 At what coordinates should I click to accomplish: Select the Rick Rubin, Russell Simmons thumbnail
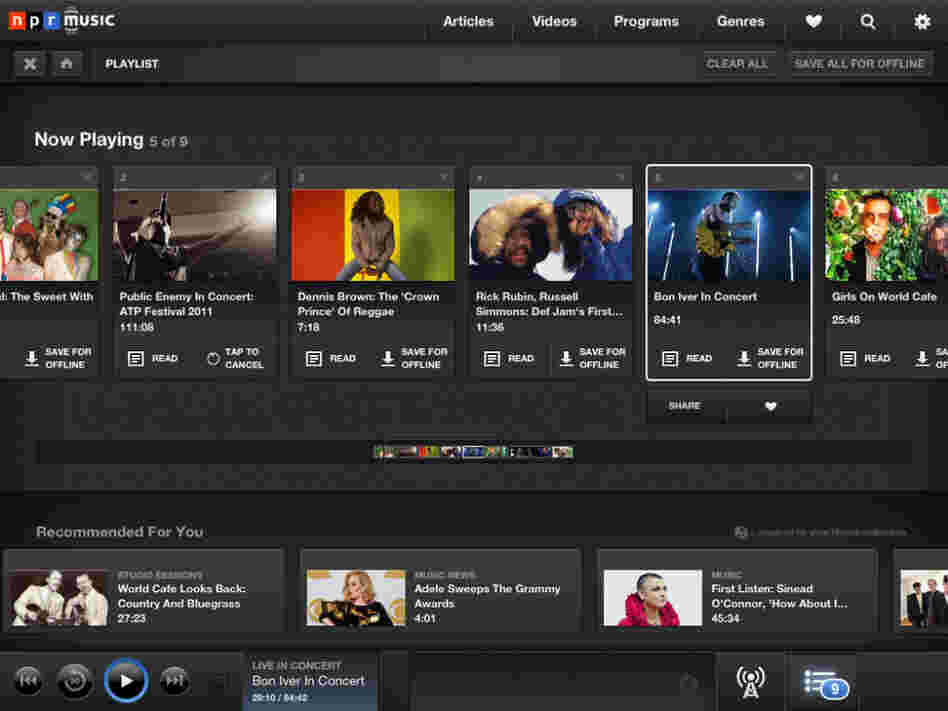point(551,235)
